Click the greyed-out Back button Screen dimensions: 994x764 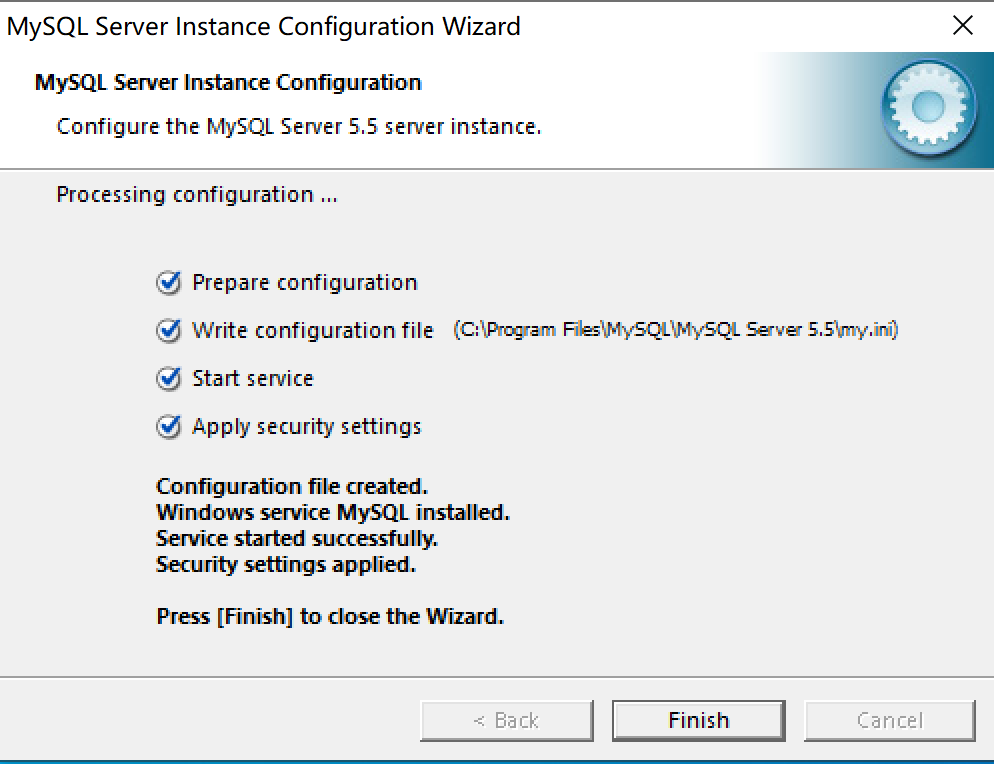pyautogui.click(x=507, y=720)
